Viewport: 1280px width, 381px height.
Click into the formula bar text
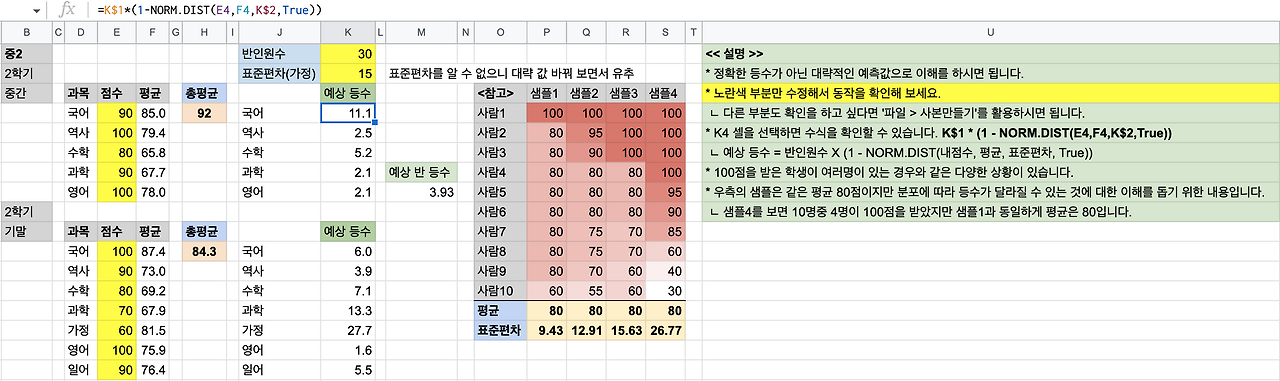pyautogui.click(x=209, y=9)
